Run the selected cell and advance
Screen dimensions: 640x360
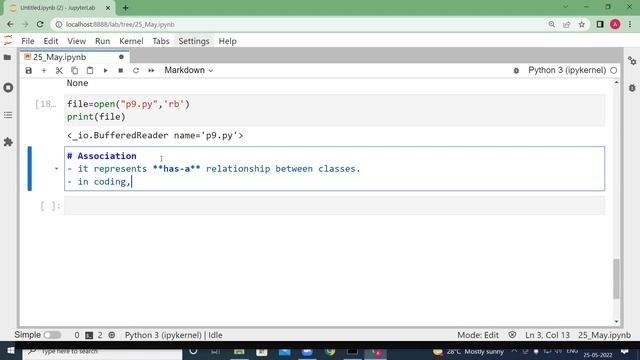coord(105,70)
